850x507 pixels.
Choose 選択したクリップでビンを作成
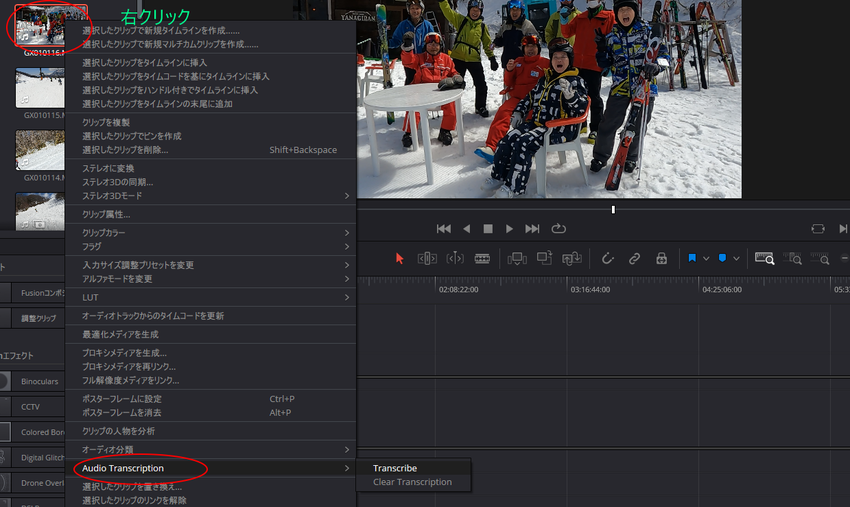[x=211, y=136]
